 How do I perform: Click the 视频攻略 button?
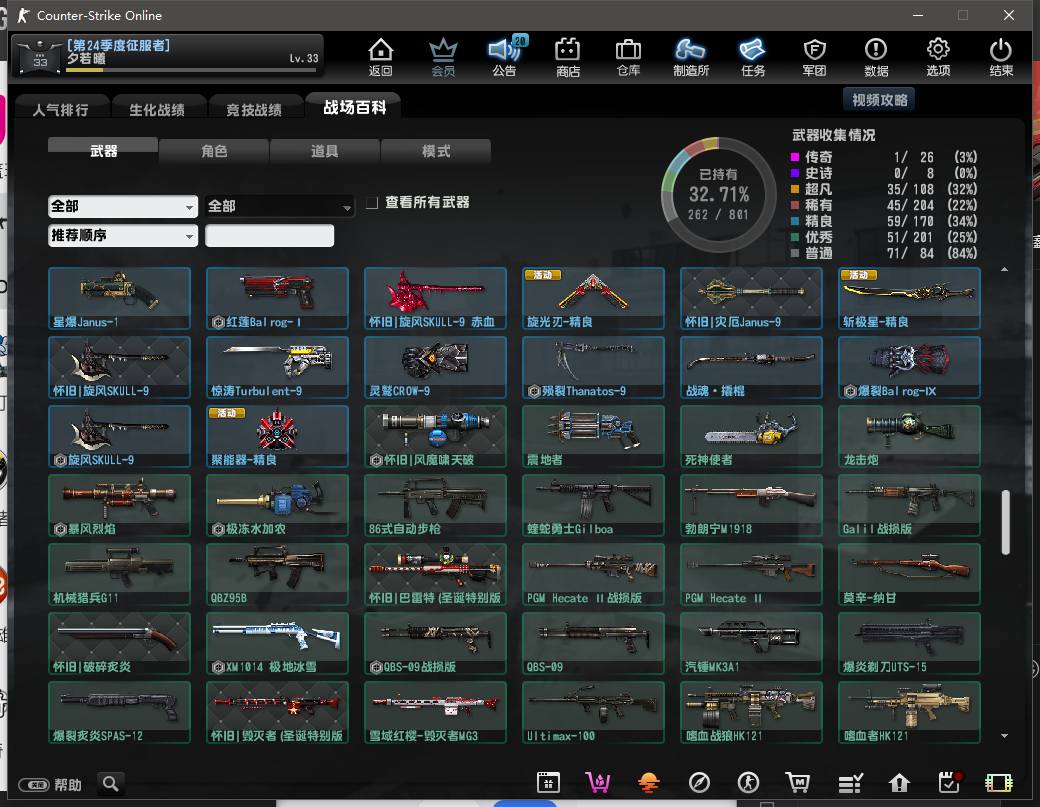tap(880, 100)
